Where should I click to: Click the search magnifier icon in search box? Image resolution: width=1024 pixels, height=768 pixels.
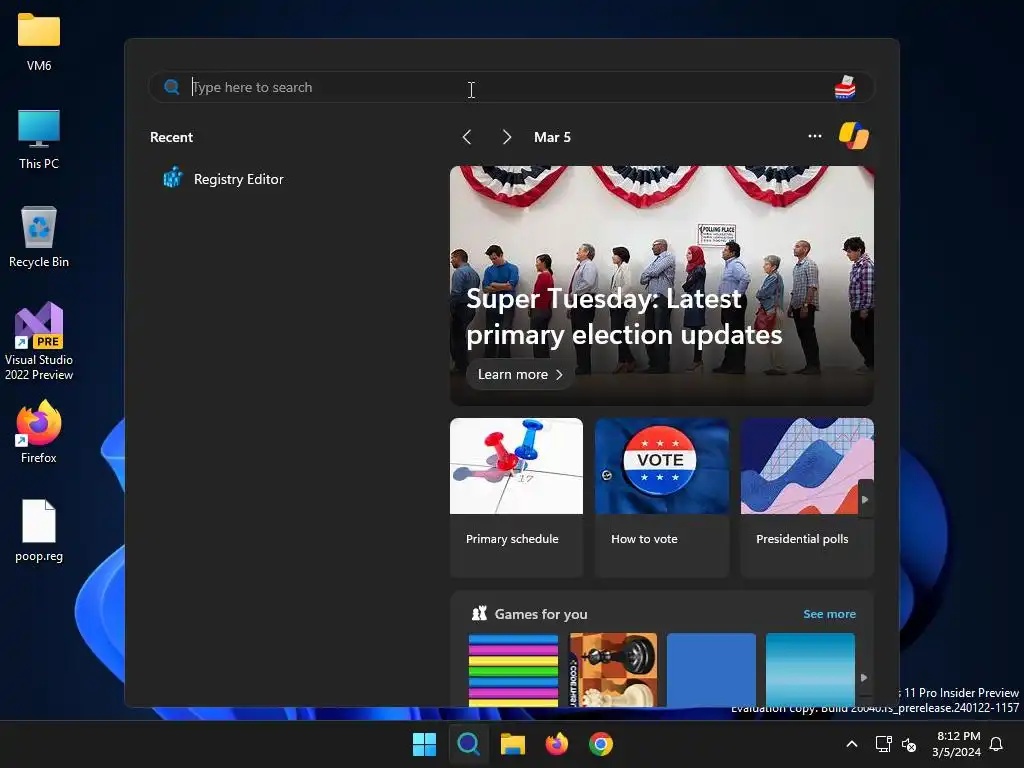point(172,87)
